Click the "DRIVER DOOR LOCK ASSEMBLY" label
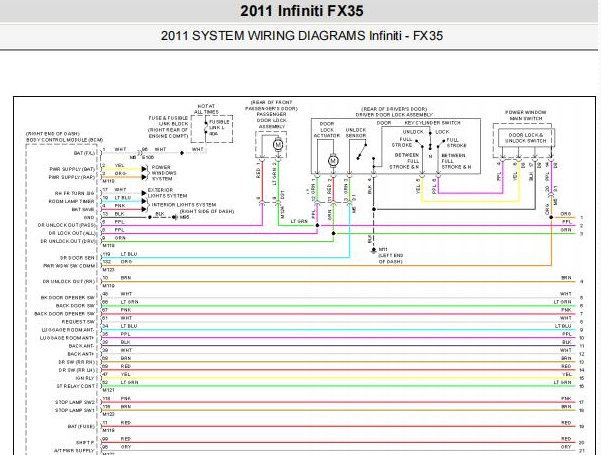The image size is (601, 455). (394, 115)
